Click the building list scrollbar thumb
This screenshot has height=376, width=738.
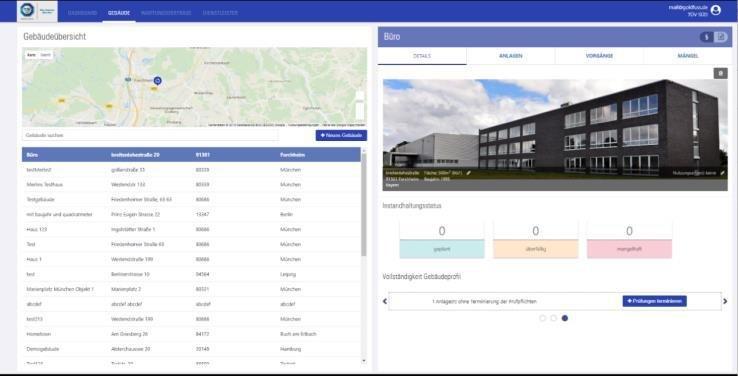click(x=363, y=205)
